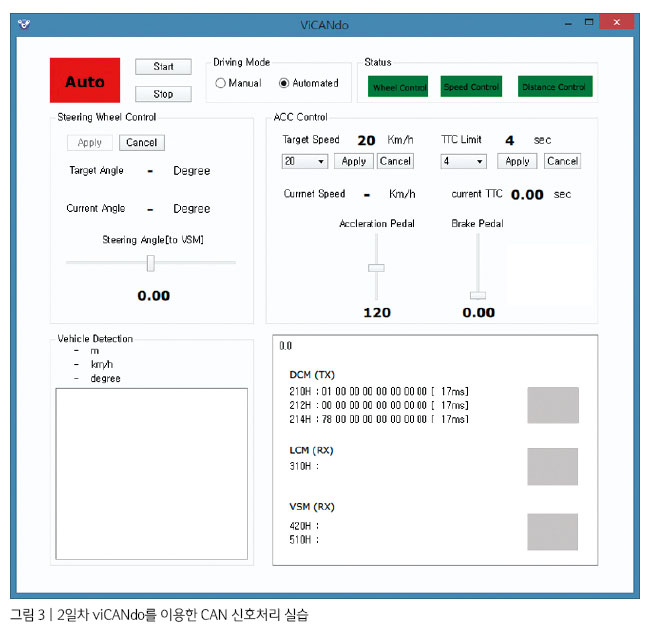Cancel the TTC Limit setting
Viewport: 656px width, 634px height.
pos(562,161)
